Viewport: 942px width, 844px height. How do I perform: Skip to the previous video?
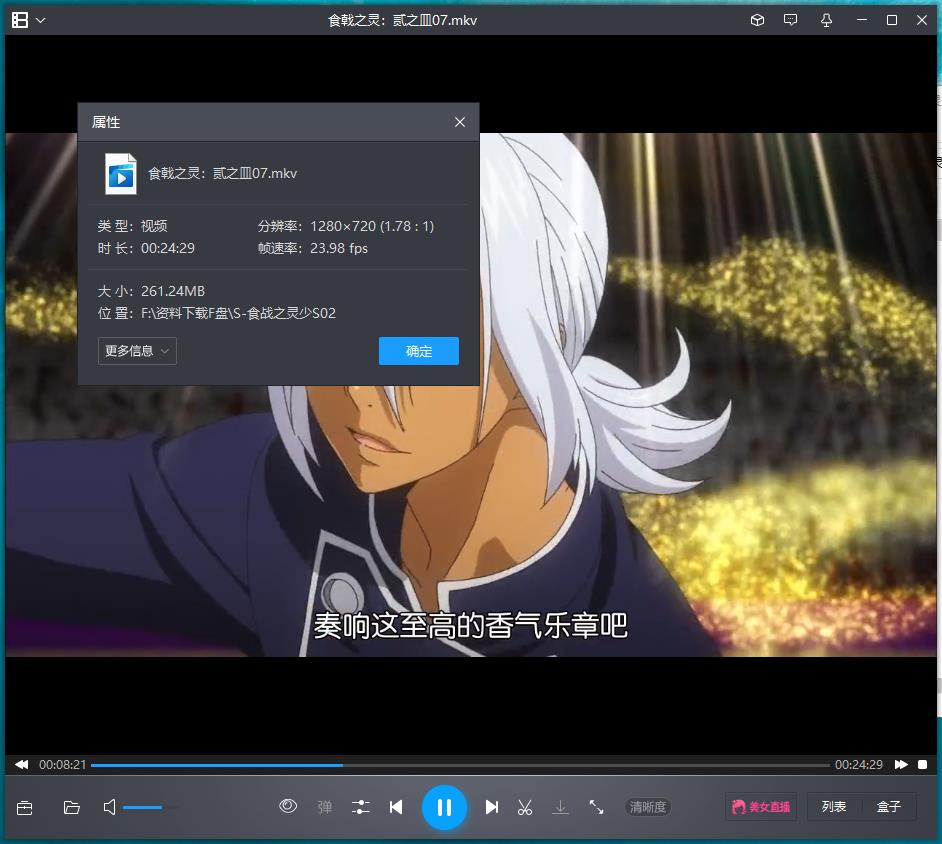pyautogui.click(x=396, y=807)
